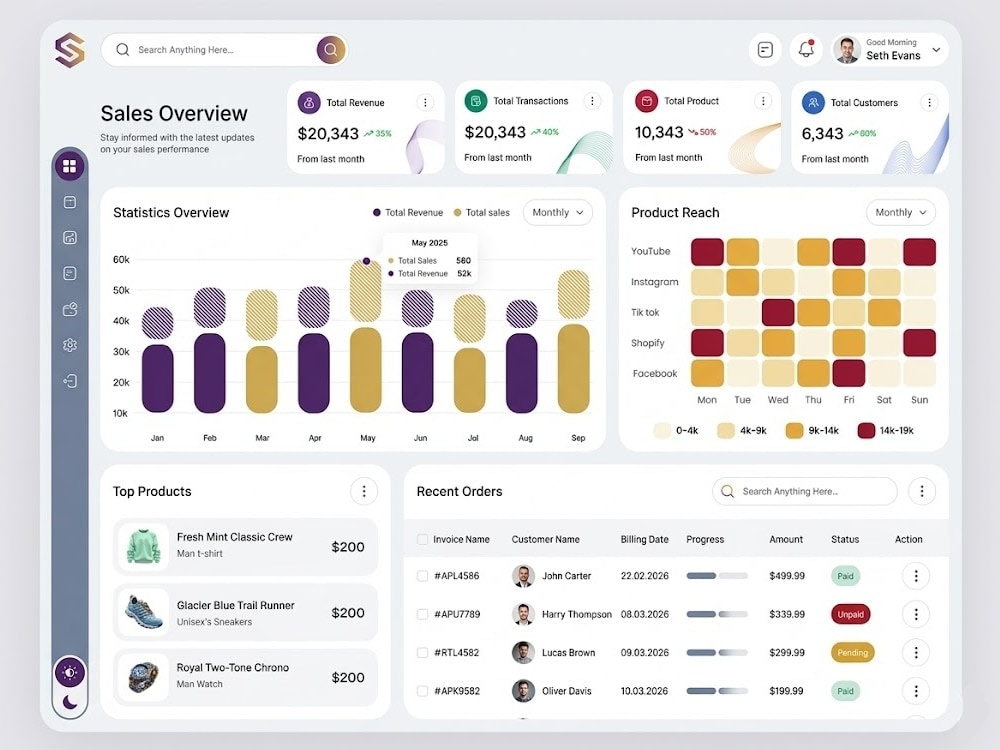Click amount $339.99 in orders table

(787, 614)
